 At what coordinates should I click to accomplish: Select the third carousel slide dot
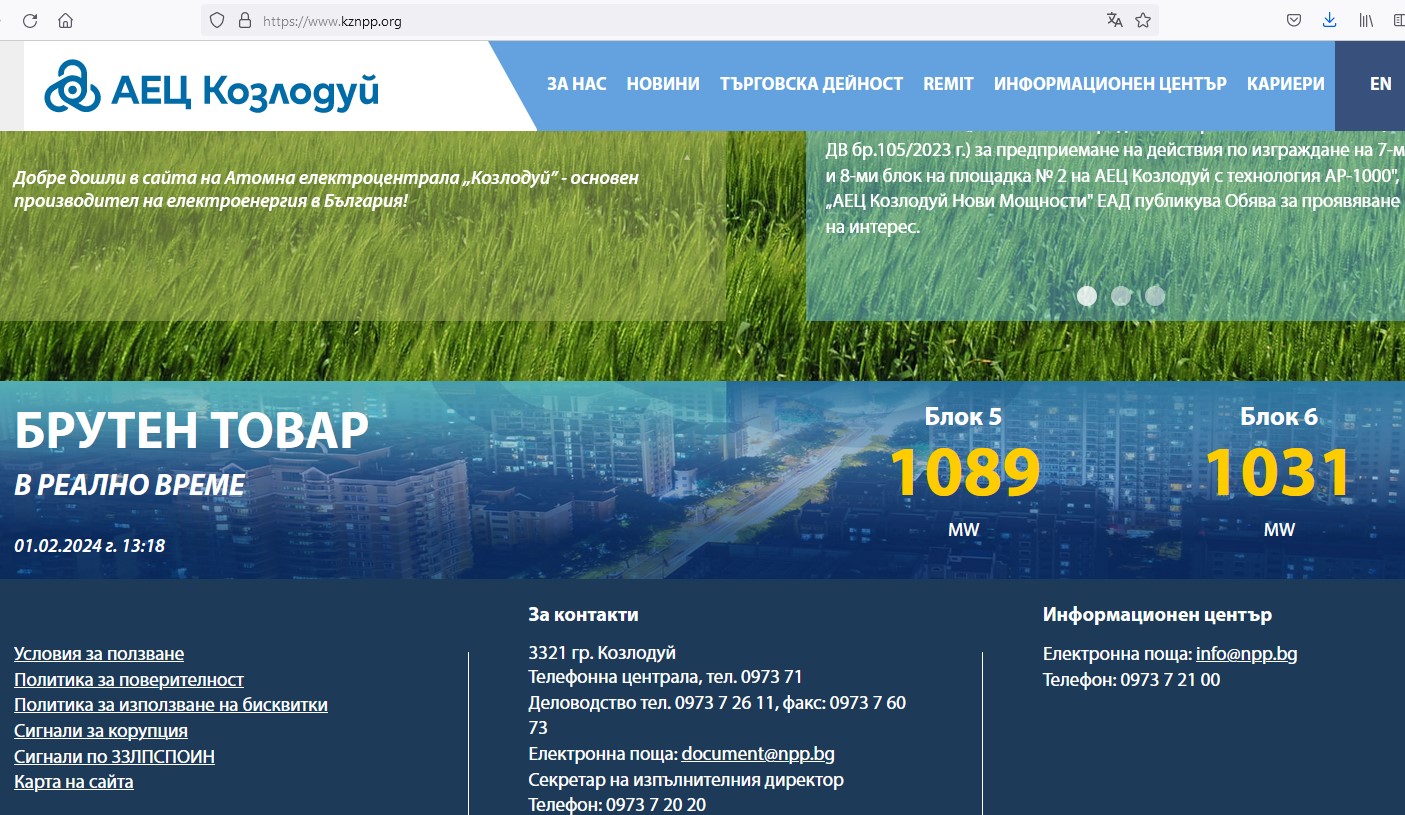pyautogui.click(x=1155, y=296)
